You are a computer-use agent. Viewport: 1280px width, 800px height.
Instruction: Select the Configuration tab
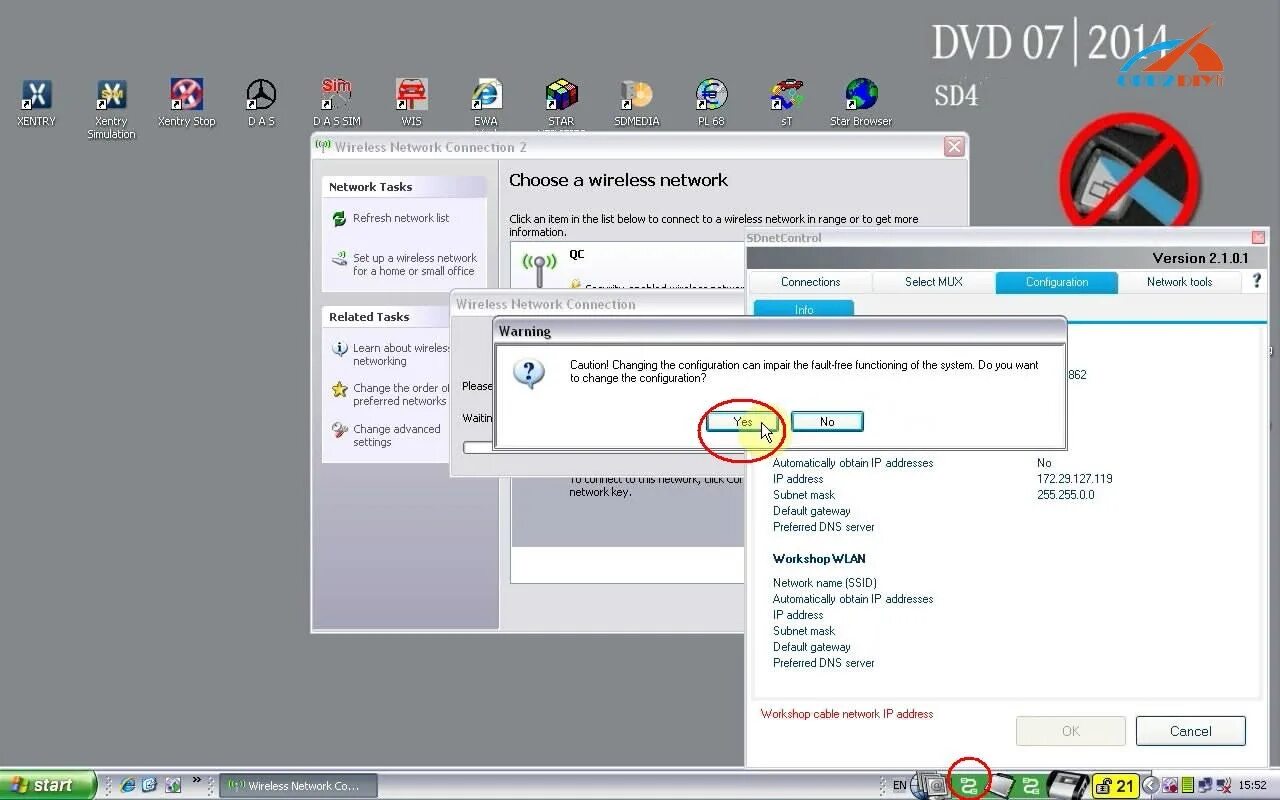(1056, 282)
